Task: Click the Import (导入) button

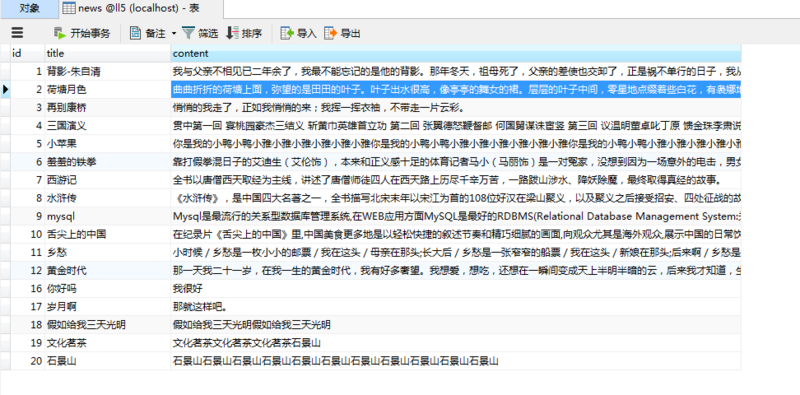Action: pyautogui.click(x=298, y=33)
